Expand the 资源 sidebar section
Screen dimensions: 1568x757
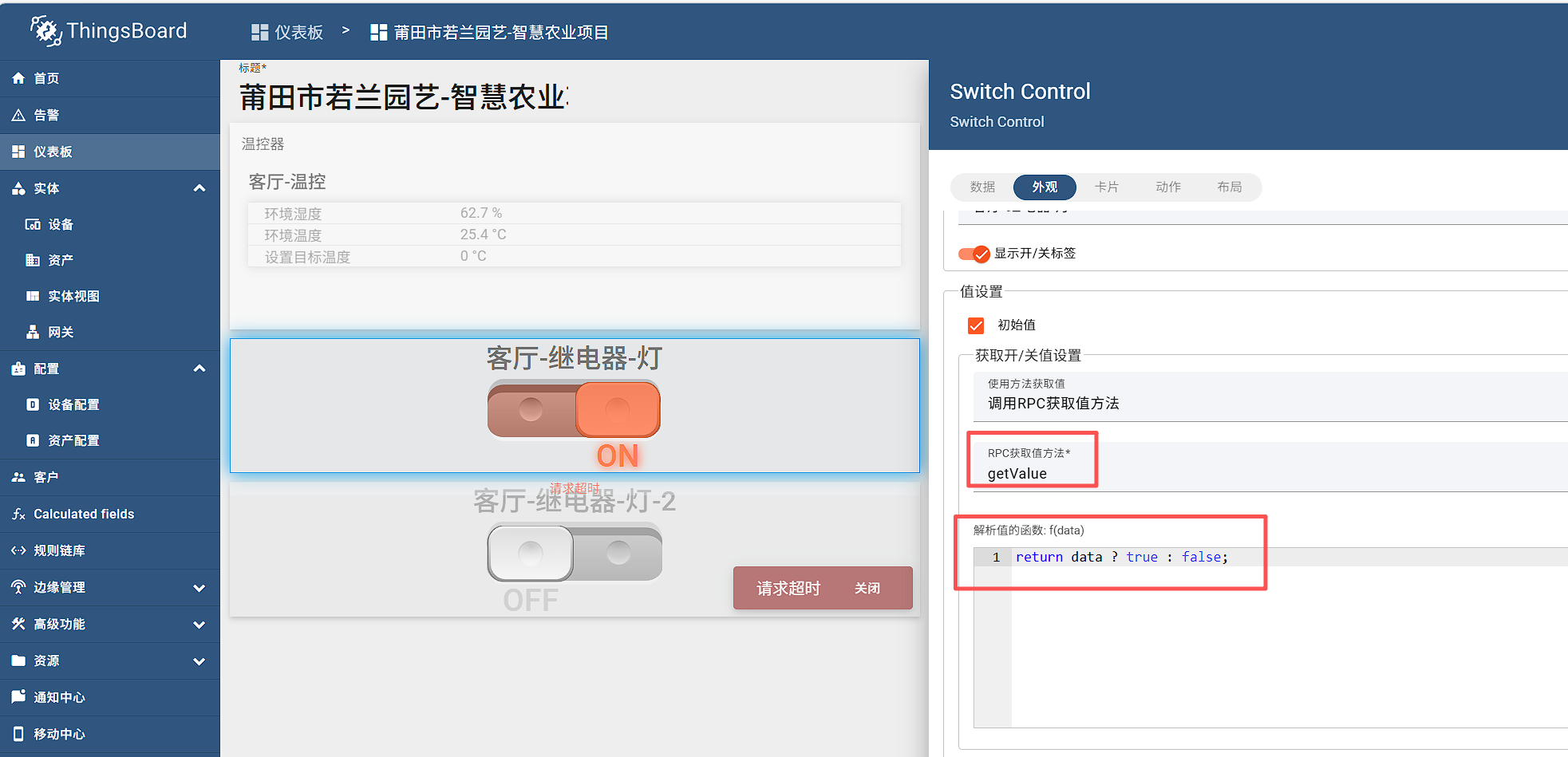199,660
